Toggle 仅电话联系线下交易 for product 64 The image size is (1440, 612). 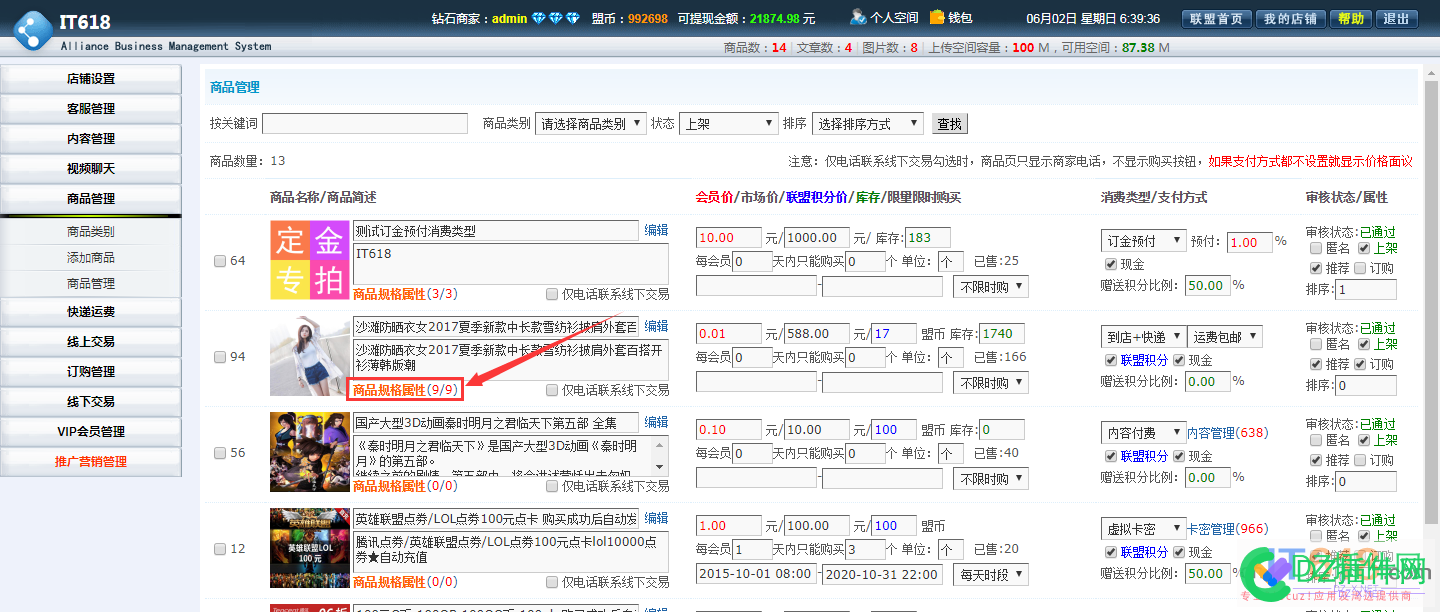click(x=552, y=294)
